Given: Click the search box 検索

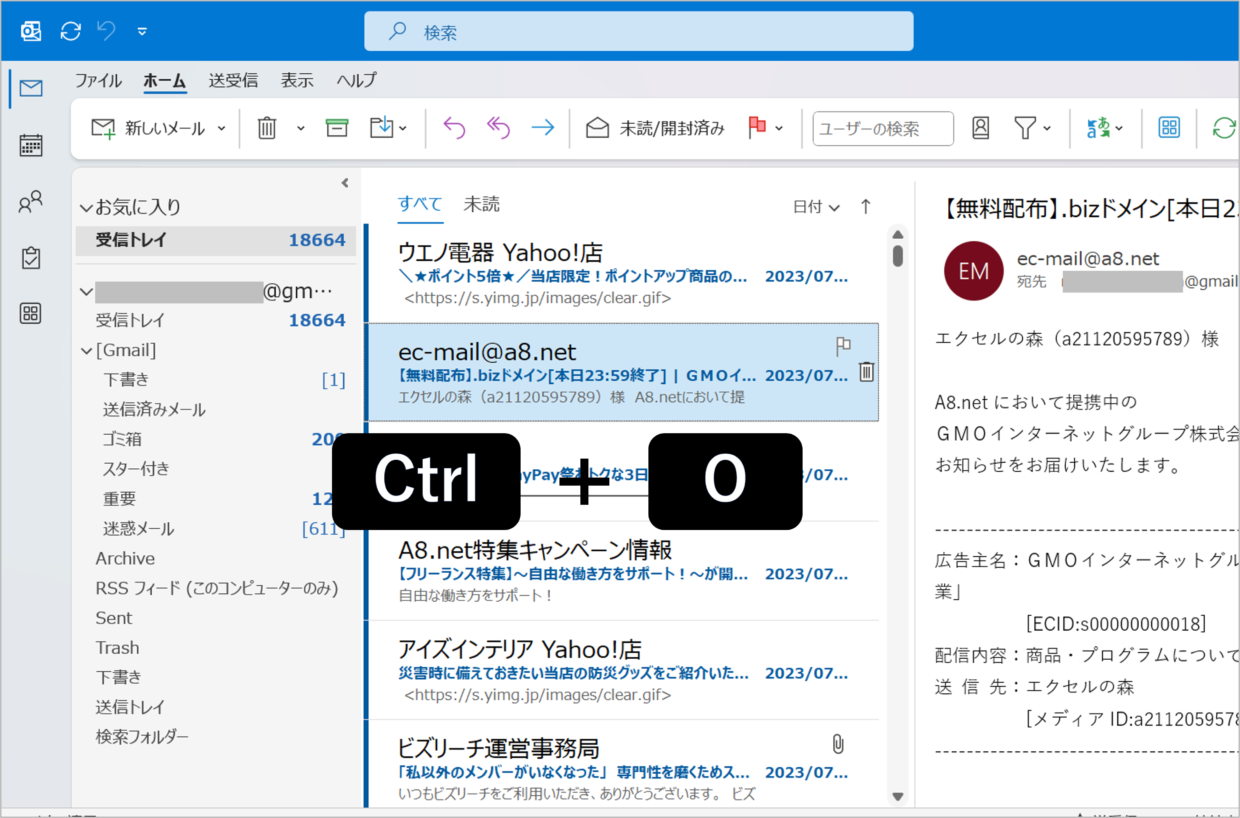Looking at the screenshot, I should click(638, 31).
